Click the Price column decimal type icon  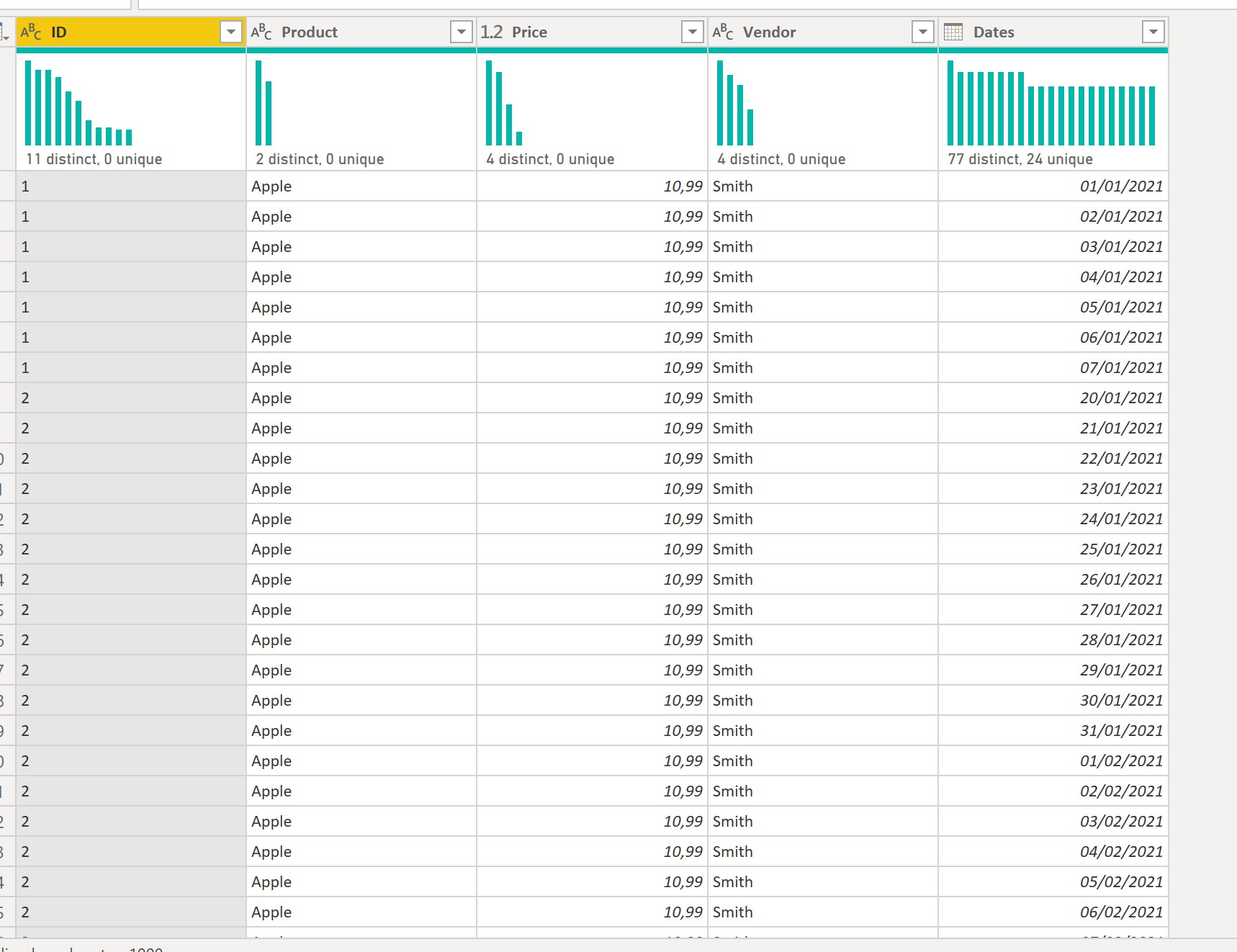(x=492, y=32)
